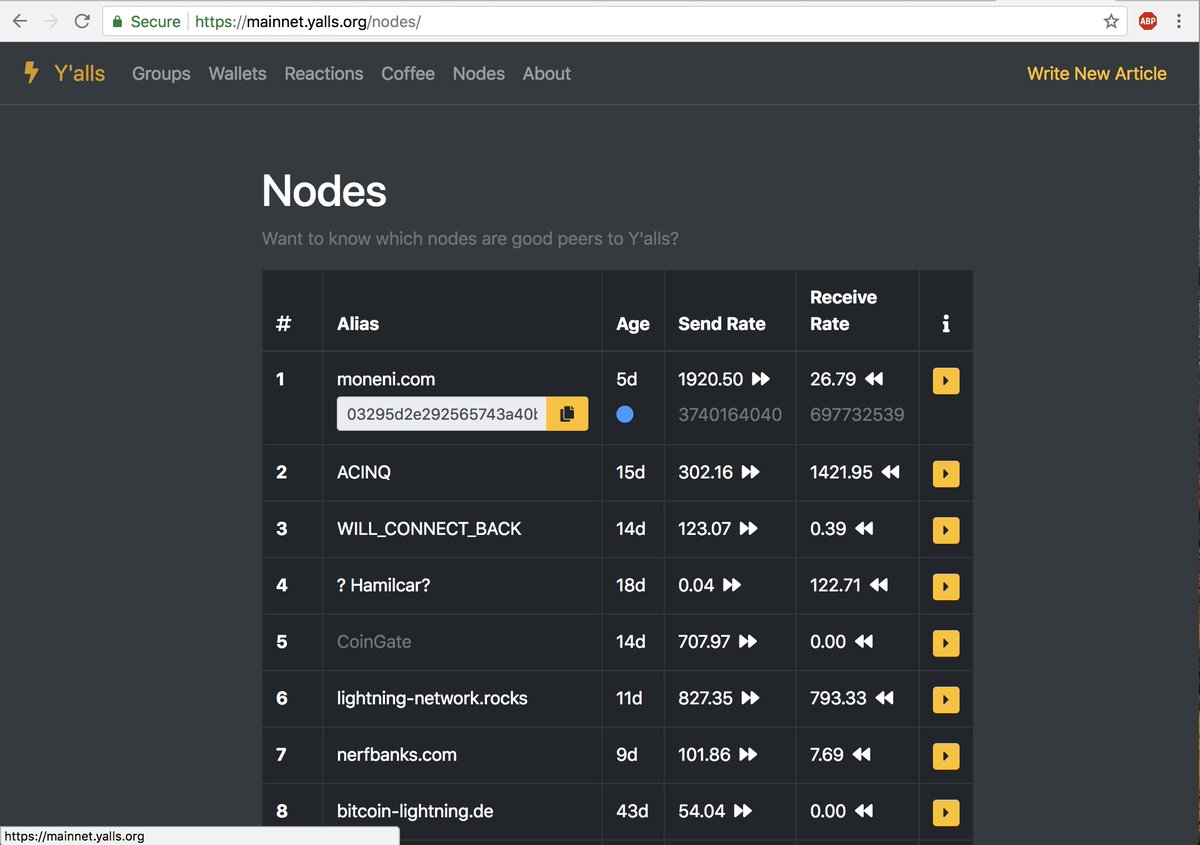
Task: Click the value 697732539
Action: pyautogui.click(x=857, y=414)
